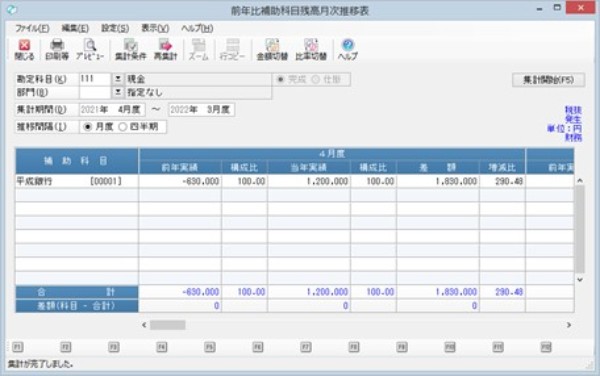Run 再集計 from the toolbar

pyautogui.click(x=165, y=50)
